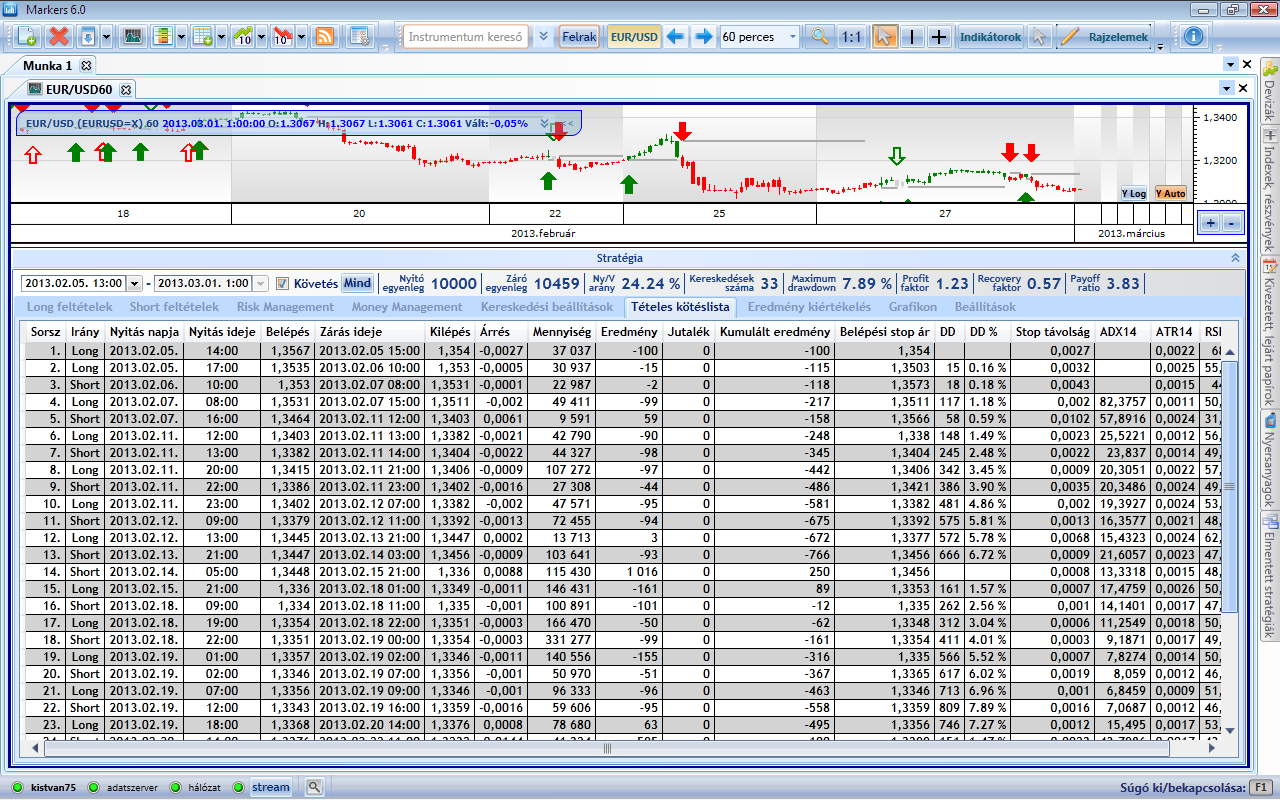
Task: Click the magnifier zoom icon
Action: (820, 37)
